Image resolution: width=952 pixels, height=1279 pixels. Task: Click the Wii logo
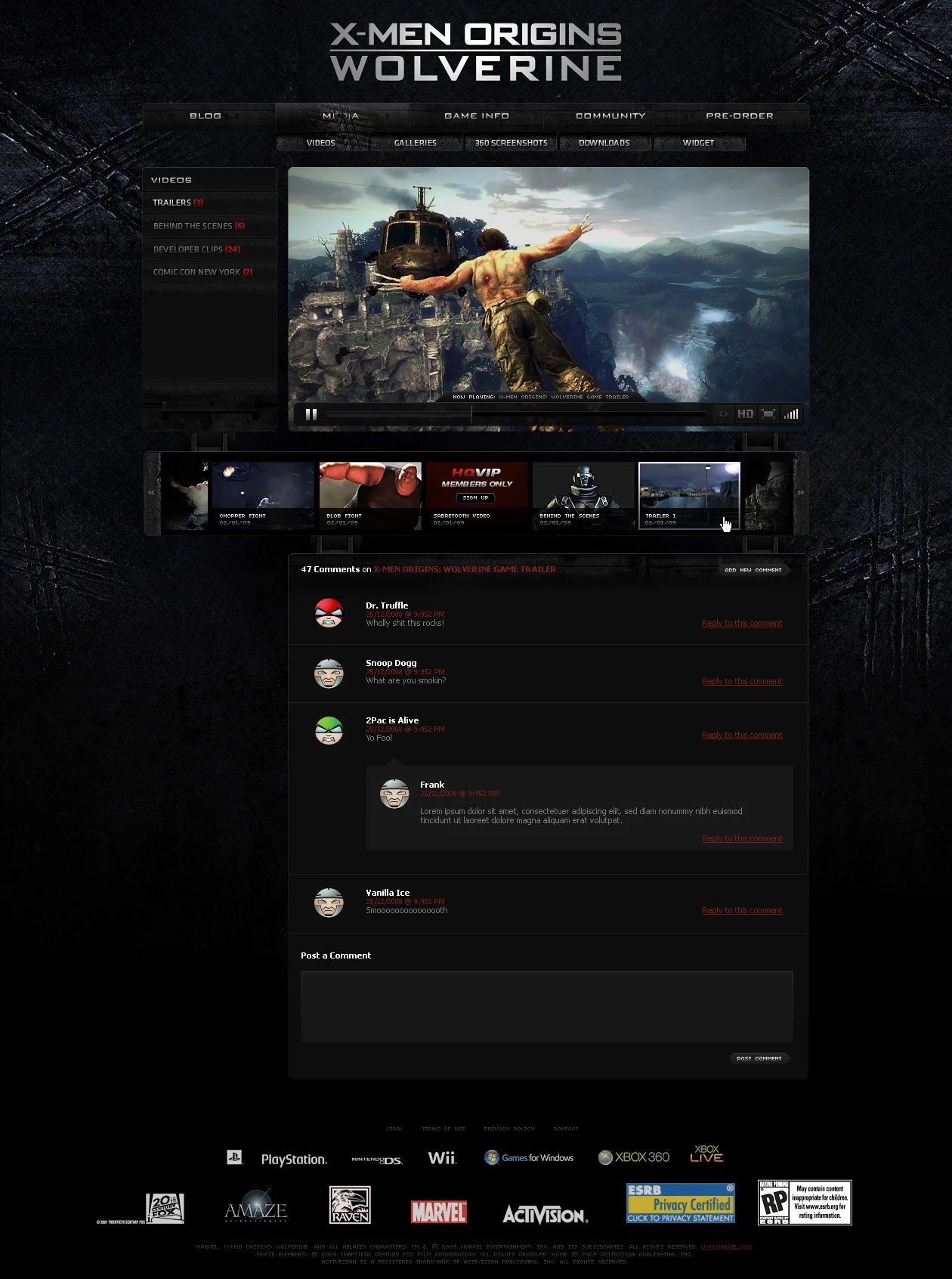pos(442,1158)
